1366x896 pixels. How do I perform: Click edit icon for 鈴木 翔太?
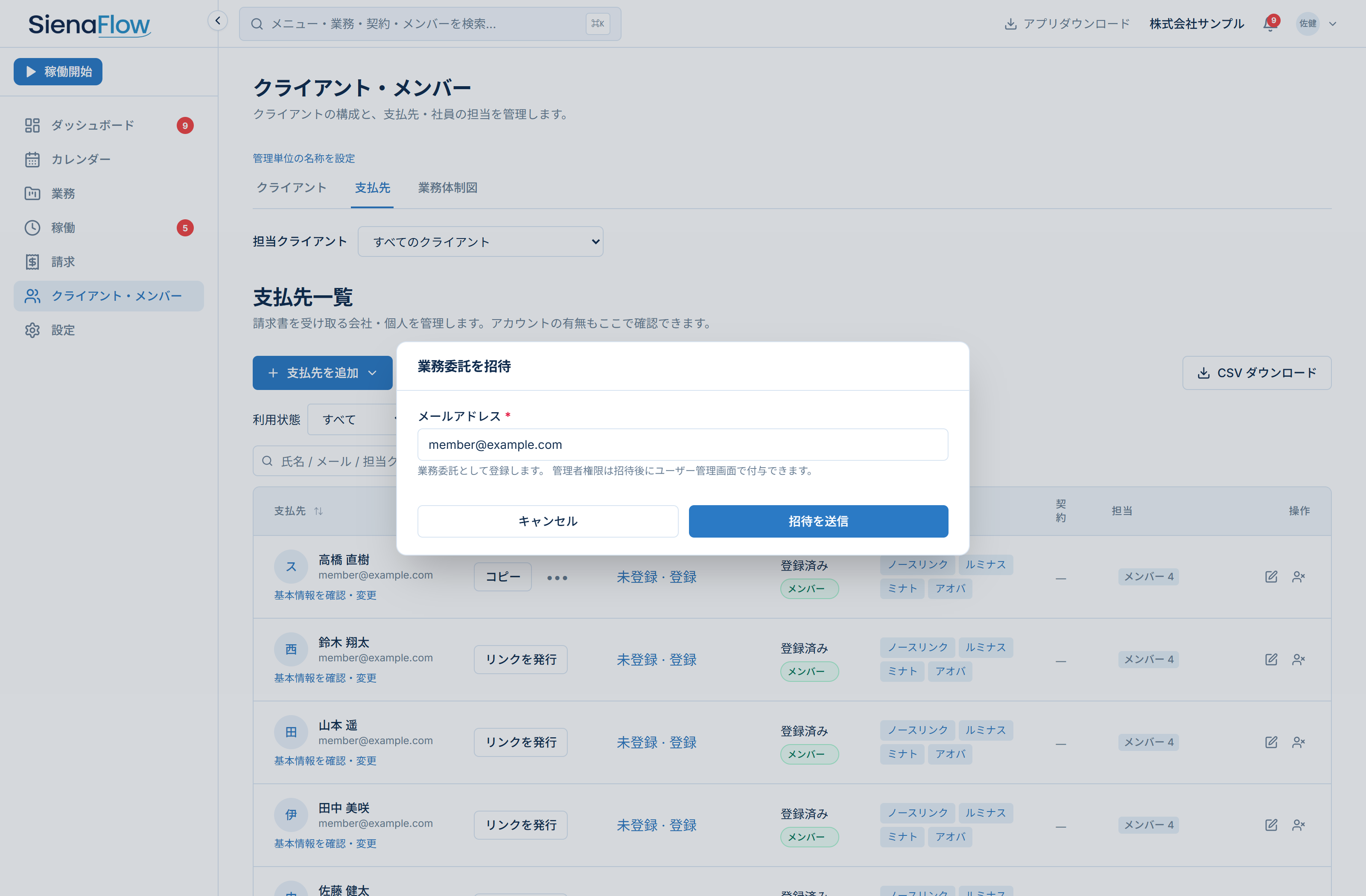click(x=1271, y=660)
